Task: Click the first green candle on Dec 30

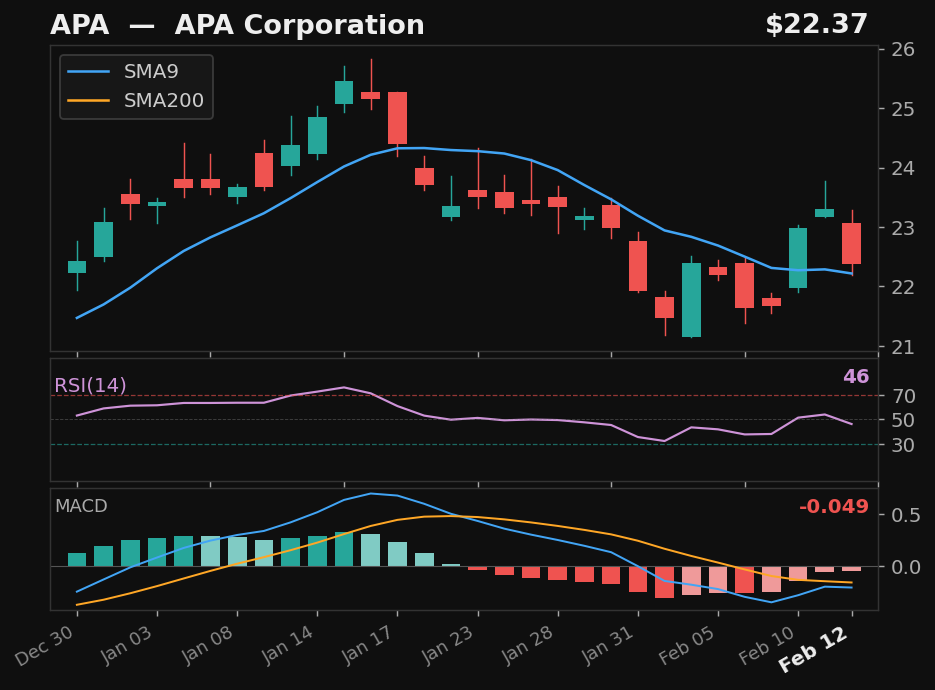Action: click(x=77, y=267)
